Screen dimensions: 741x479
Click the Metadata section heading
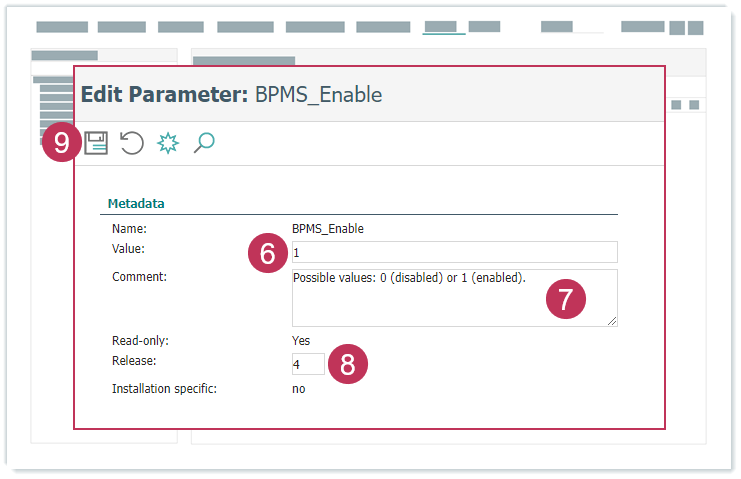click(136, 203)
